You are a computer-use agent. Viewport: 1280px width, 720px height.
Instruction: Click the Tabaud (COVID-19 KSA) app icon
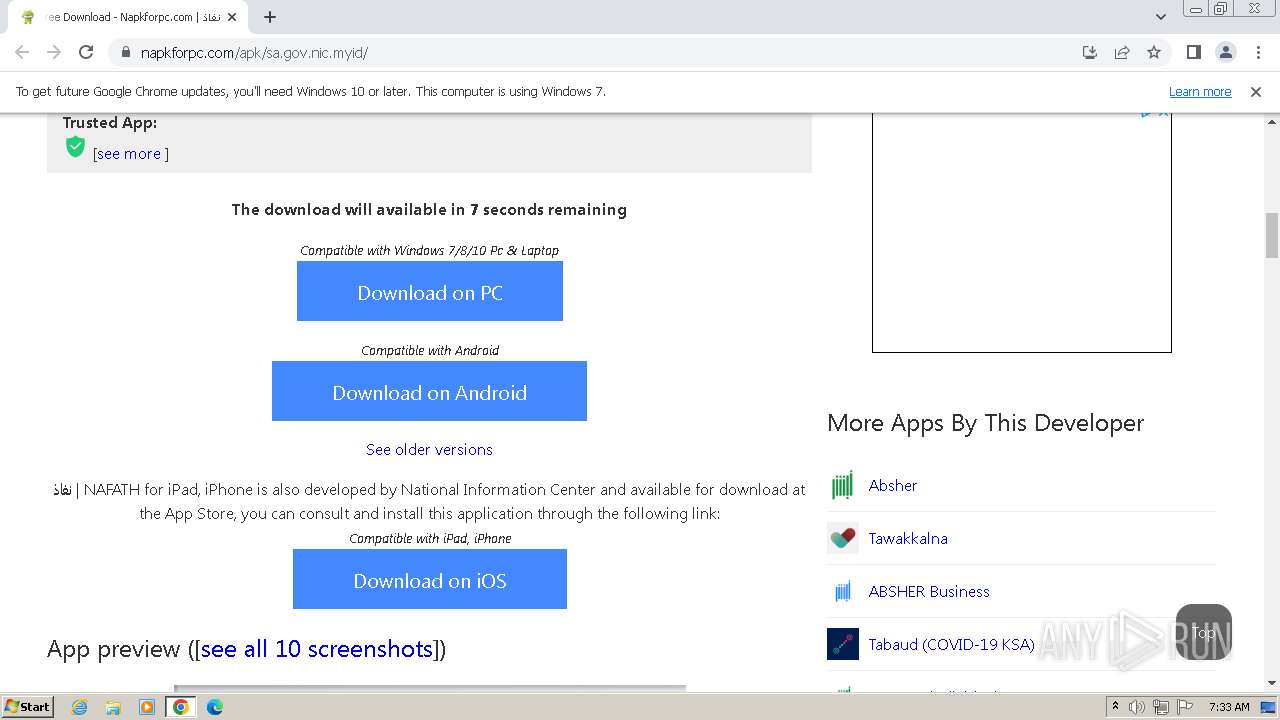[x=843, y=644]
